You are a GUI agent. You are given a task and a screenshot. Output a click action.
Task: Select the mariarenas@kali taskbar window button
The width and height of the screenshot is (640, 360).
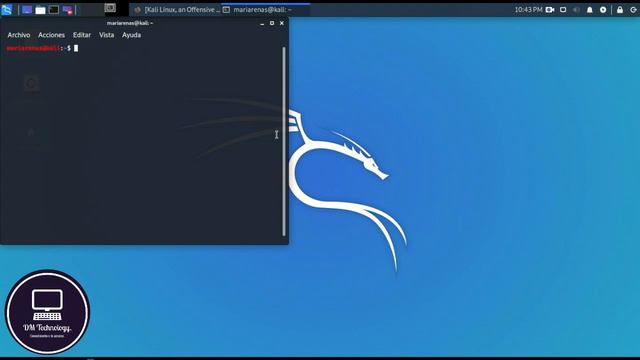(265, 9)
